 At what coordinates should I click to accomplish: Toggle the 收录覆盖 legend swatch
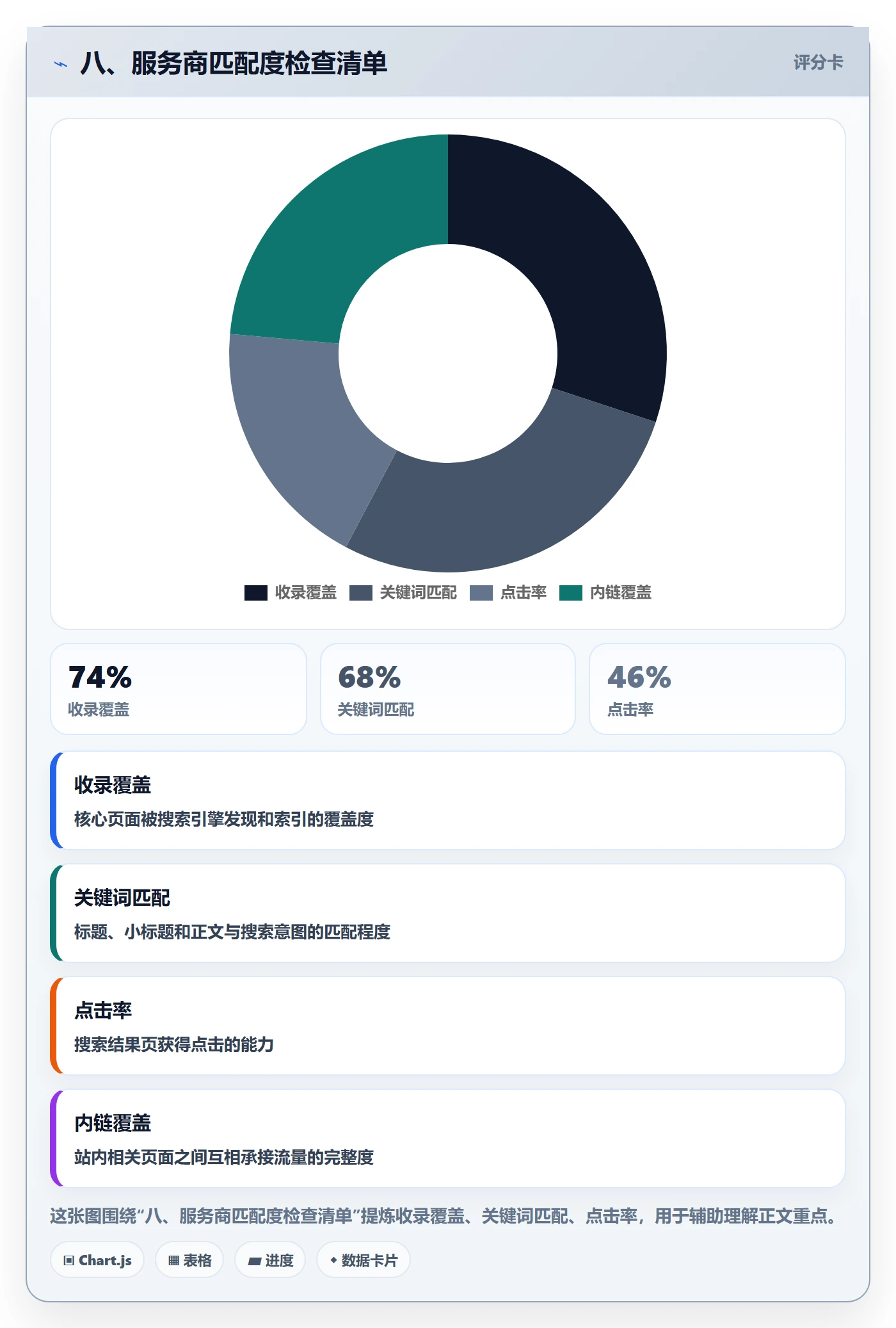click(x=256, y=593)
